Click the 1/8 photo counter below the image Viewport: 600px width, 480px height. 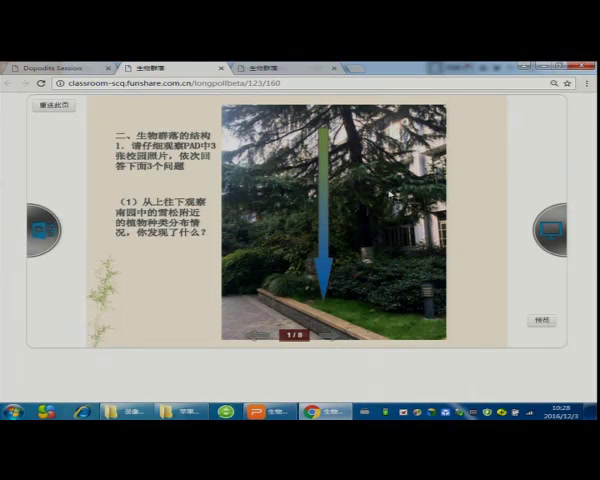coord(295,335)
